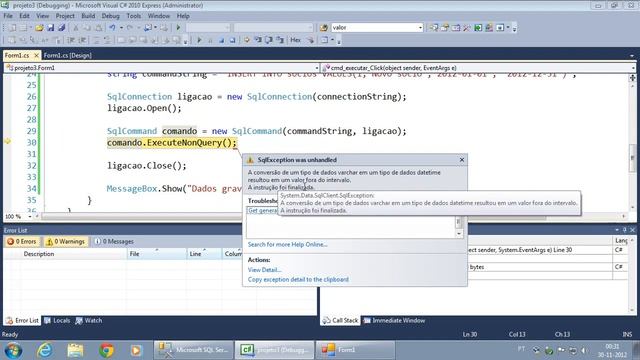The width and height of the screenshot is (640, 360).
Task: Open the window position dropdown on Call Stack pane
Action: coord(617,230)
